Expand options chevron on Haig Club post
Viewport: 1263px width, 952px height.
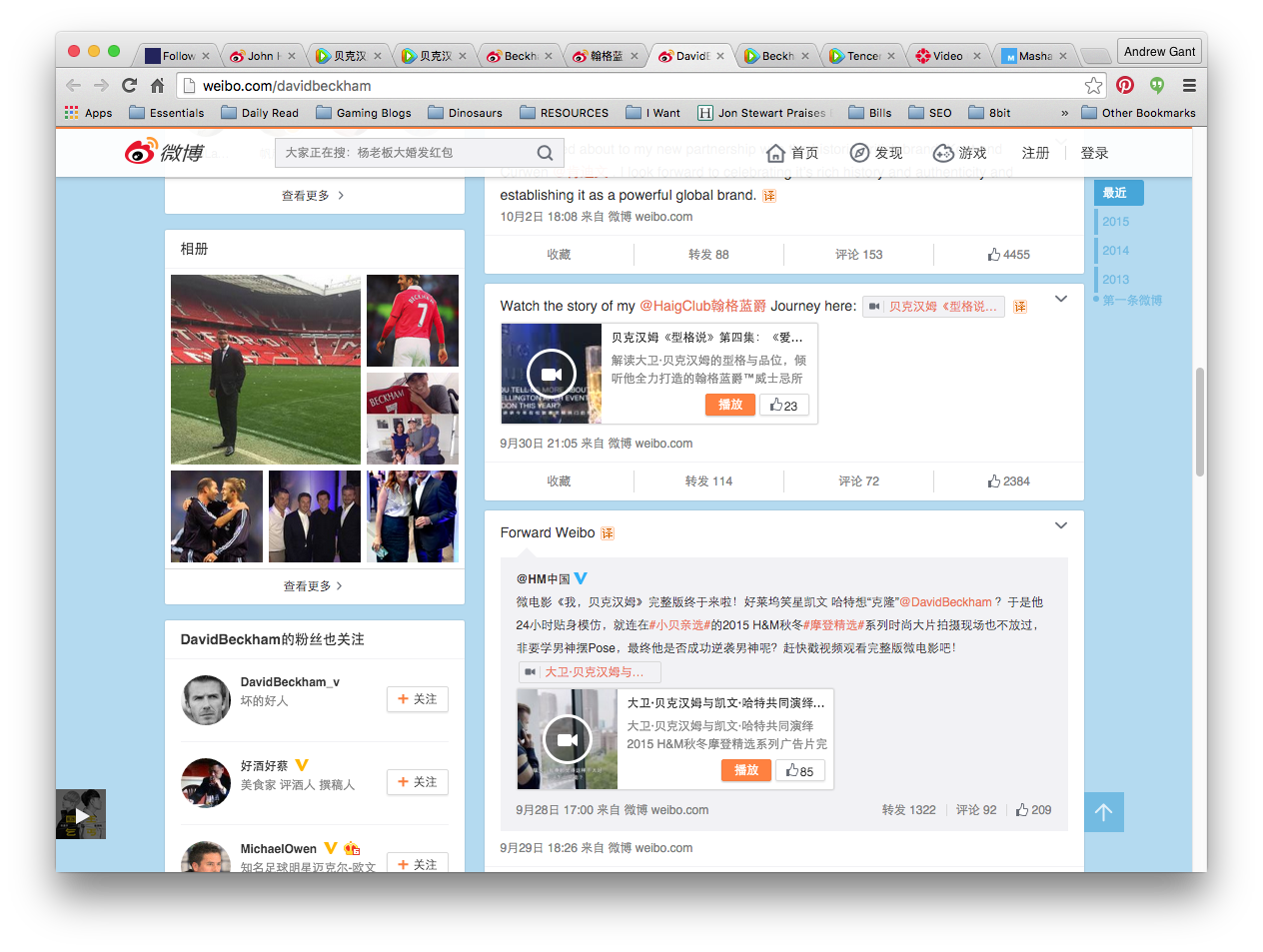(x=1061, y=299)
